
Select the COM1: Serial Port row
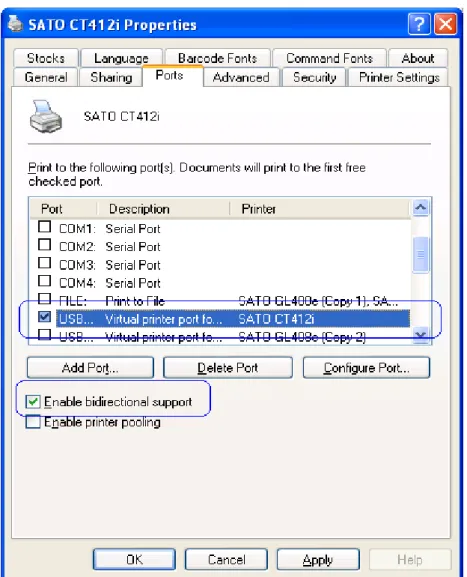pos(220,229)
